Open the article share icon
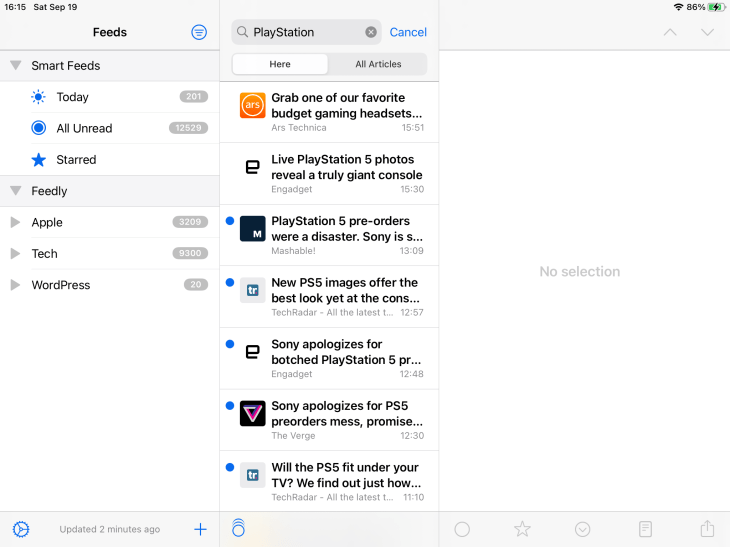 [708, 529]
